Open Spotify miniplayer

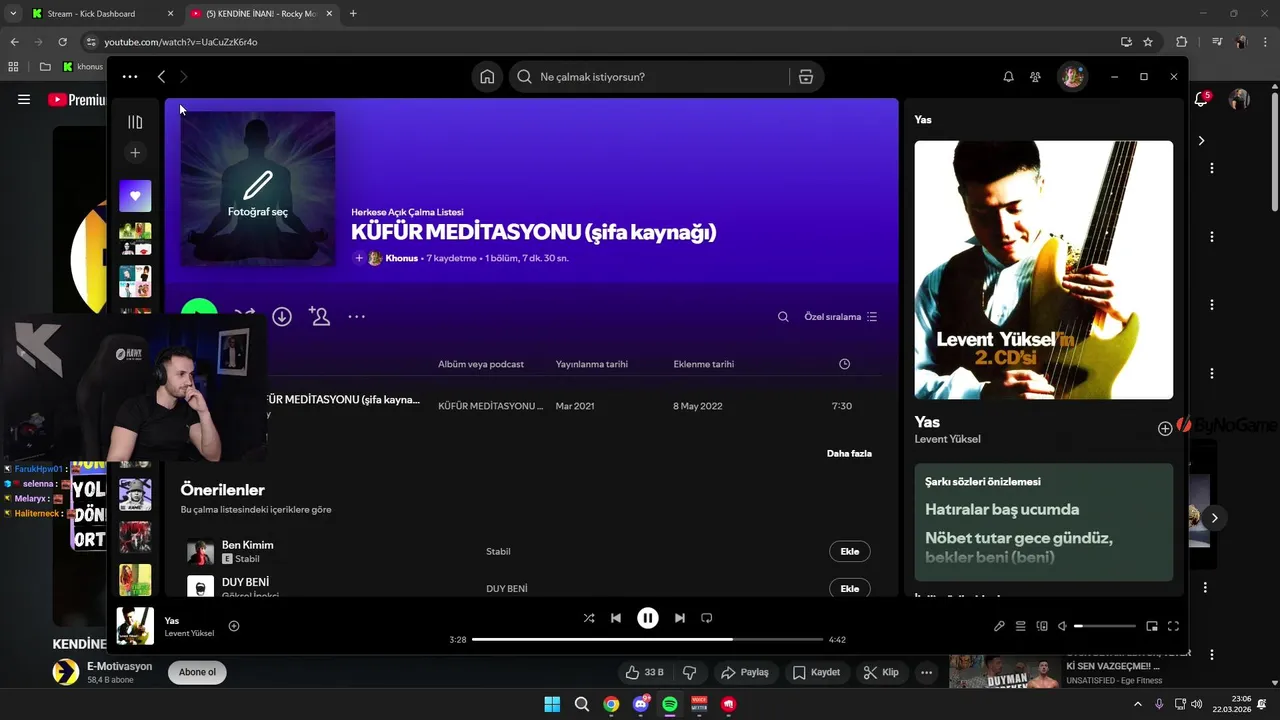(1152, 626)
